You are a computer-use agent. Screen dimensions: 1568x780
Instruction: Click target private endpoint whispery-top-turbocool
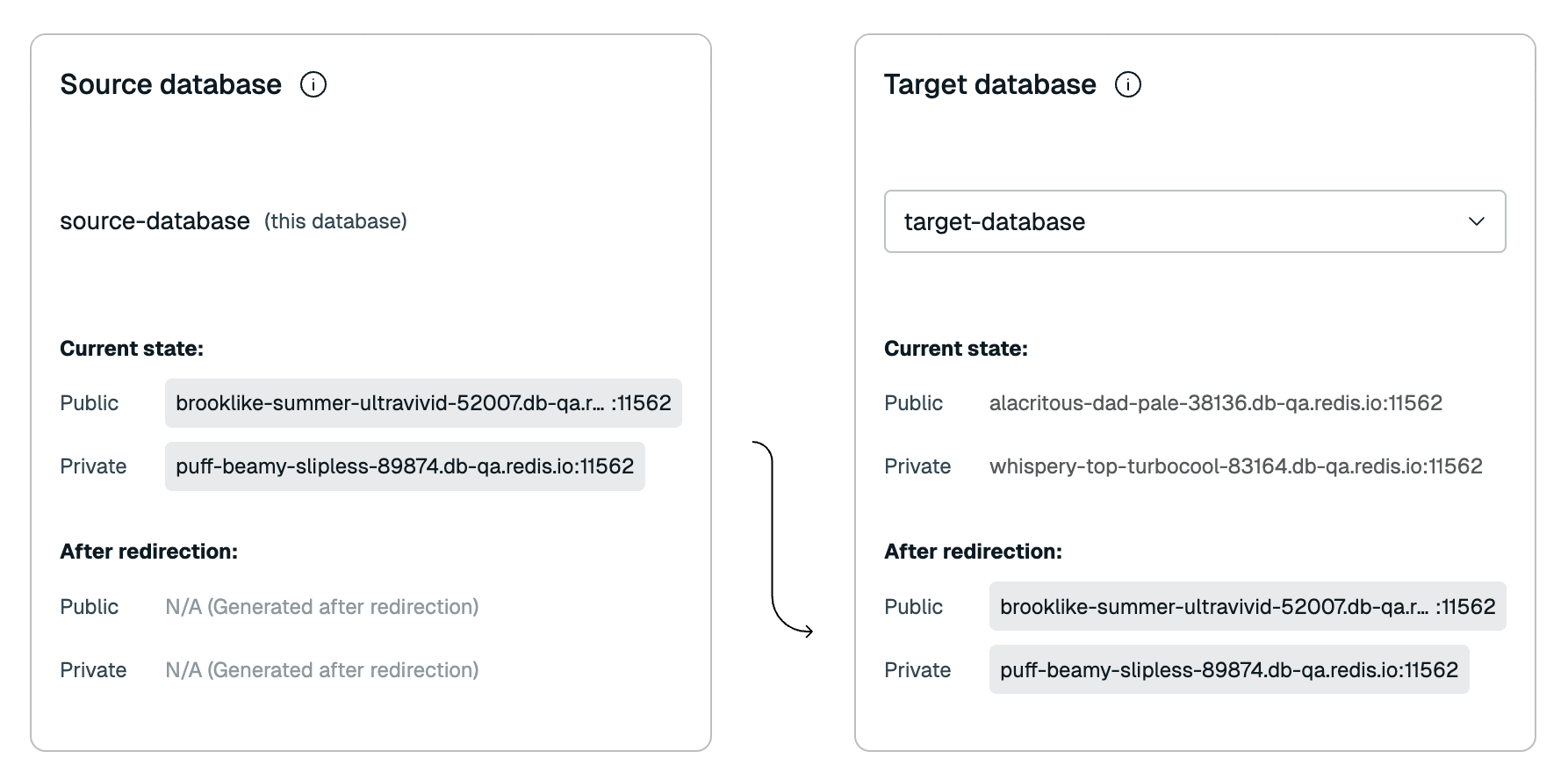point(1236,466)
